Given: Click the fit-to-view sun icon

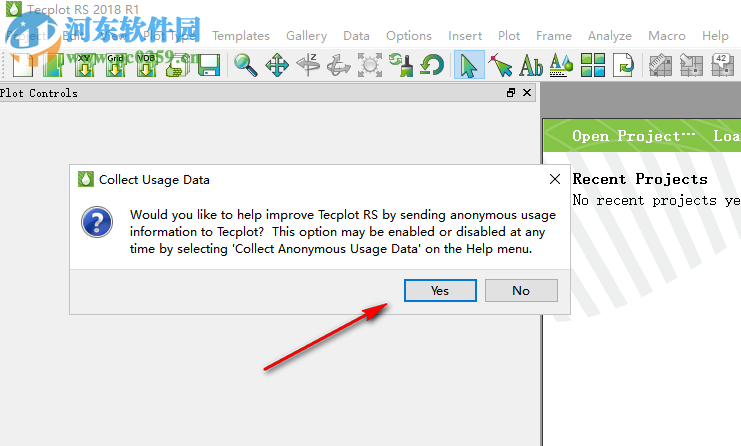Looking at the screenshot, I should click(370, 65).
